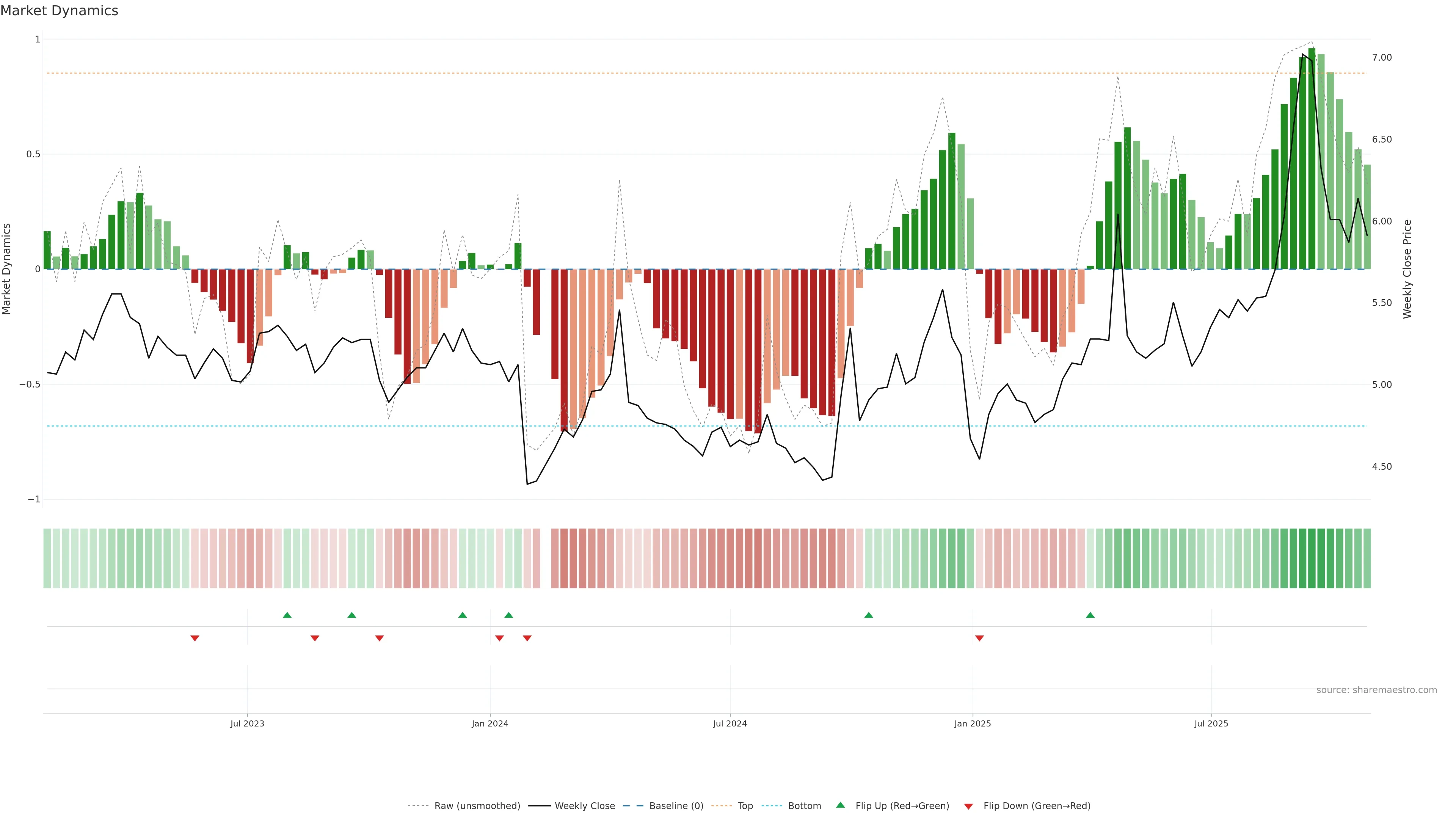Click the darkest green cell in the heatmap strip
The image size is (1456, 819).
1312,558
